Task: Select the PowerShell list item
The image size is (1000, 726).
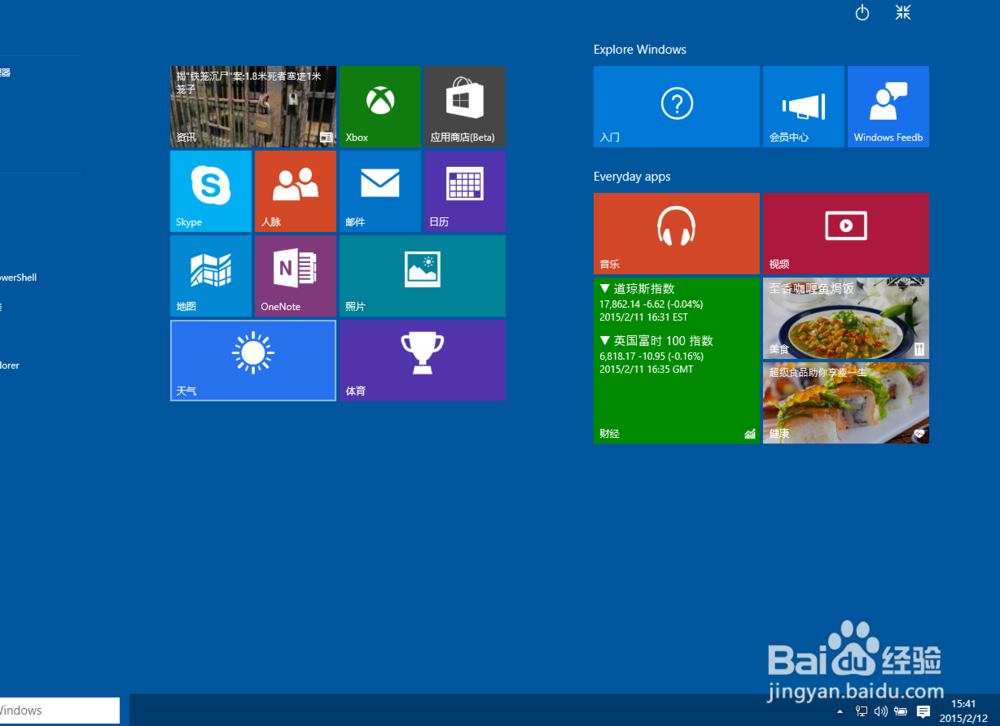Action: (18, 278)
